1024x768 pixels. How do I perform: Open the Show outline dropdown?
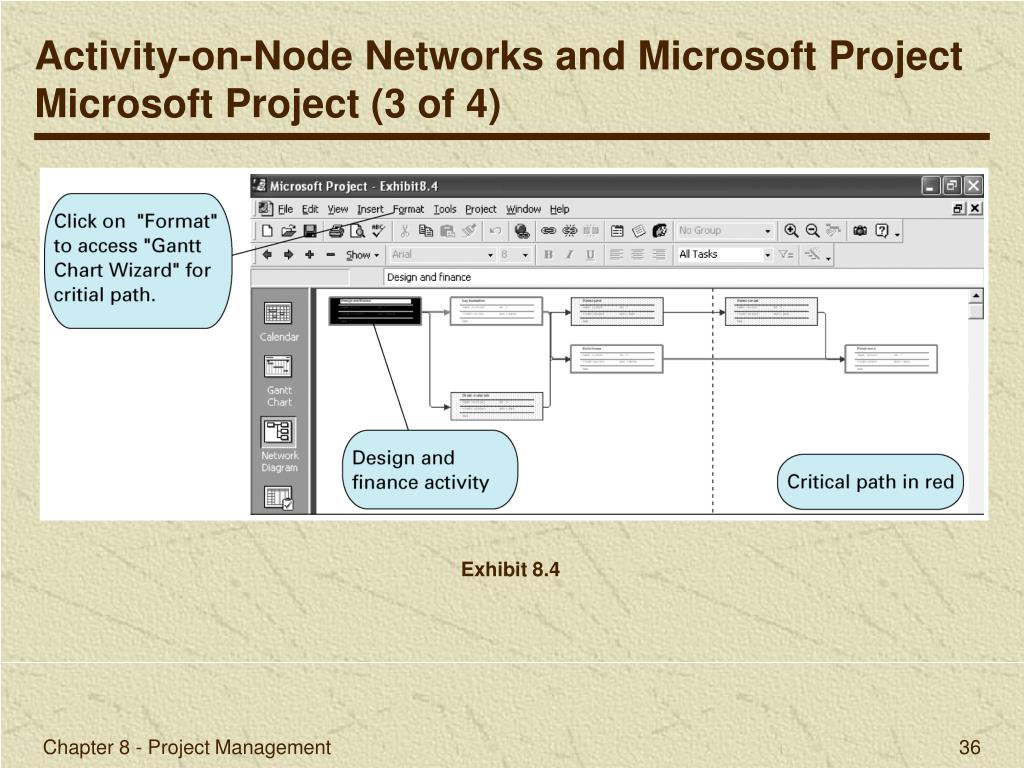click(x=362, y=255)
